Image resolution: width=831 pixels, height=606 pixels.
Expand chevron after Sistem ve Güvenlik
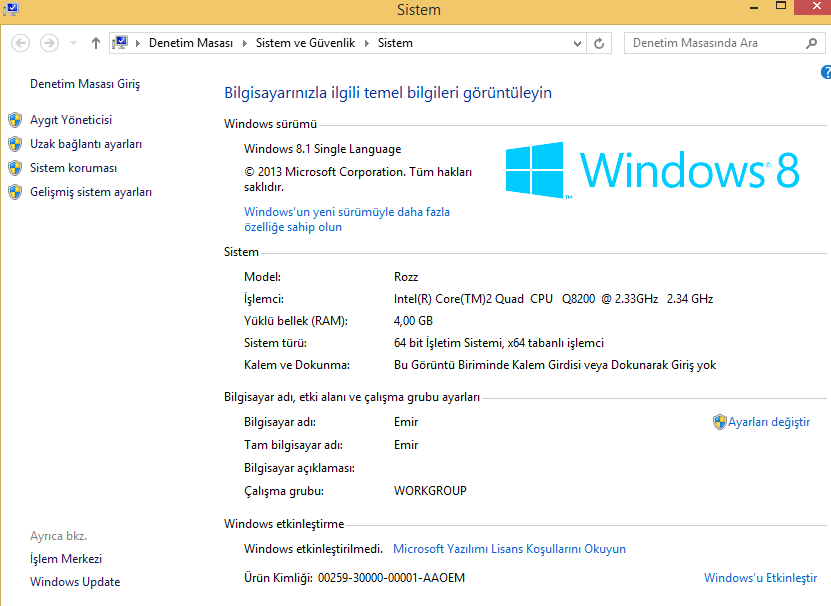pyautogui.click(x=366, y=43)
